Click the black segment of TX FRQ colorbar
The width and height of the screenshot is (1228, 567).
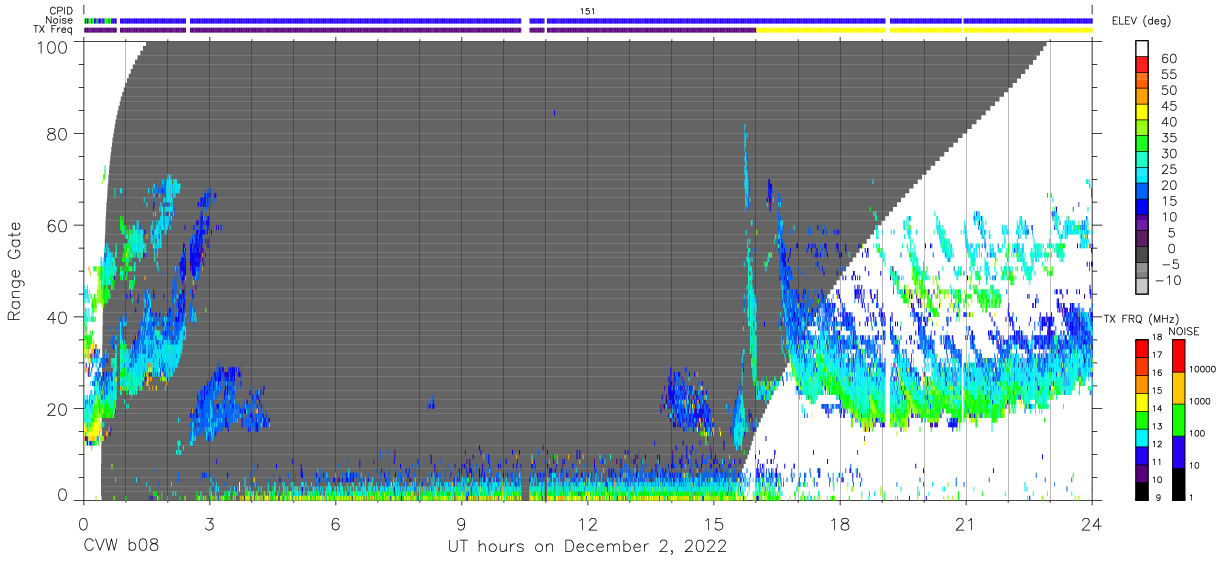1142,491
